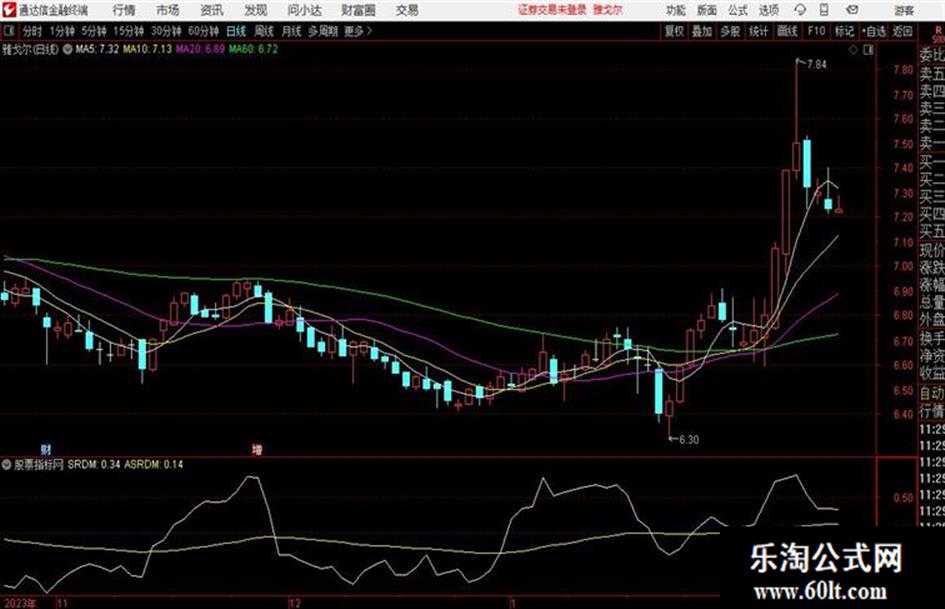Click the 返回 back button
This screenshot has width=945, height=609.
902,31
